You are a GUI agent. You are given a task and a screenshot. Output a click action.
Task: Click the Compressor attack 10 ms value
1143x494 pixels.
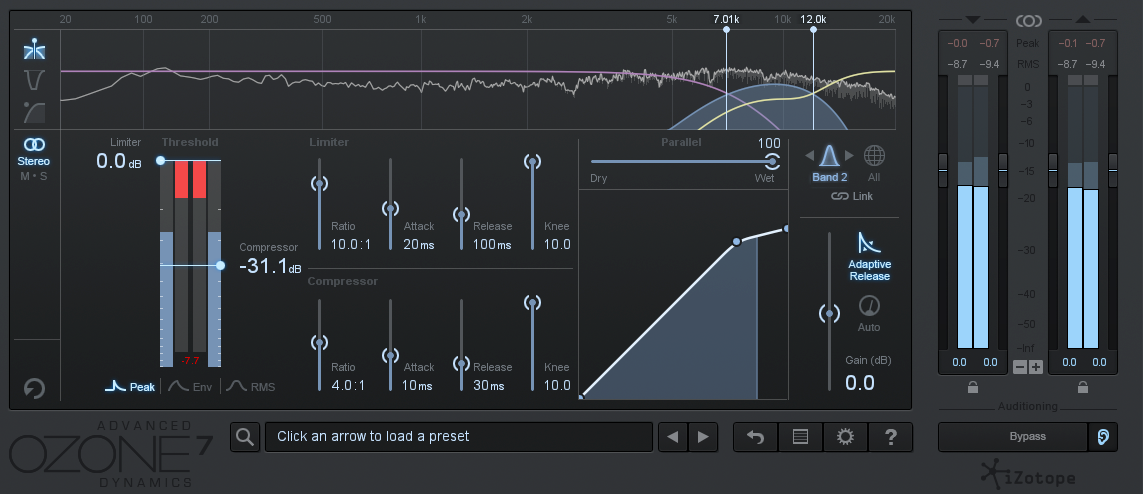[418, 385]
